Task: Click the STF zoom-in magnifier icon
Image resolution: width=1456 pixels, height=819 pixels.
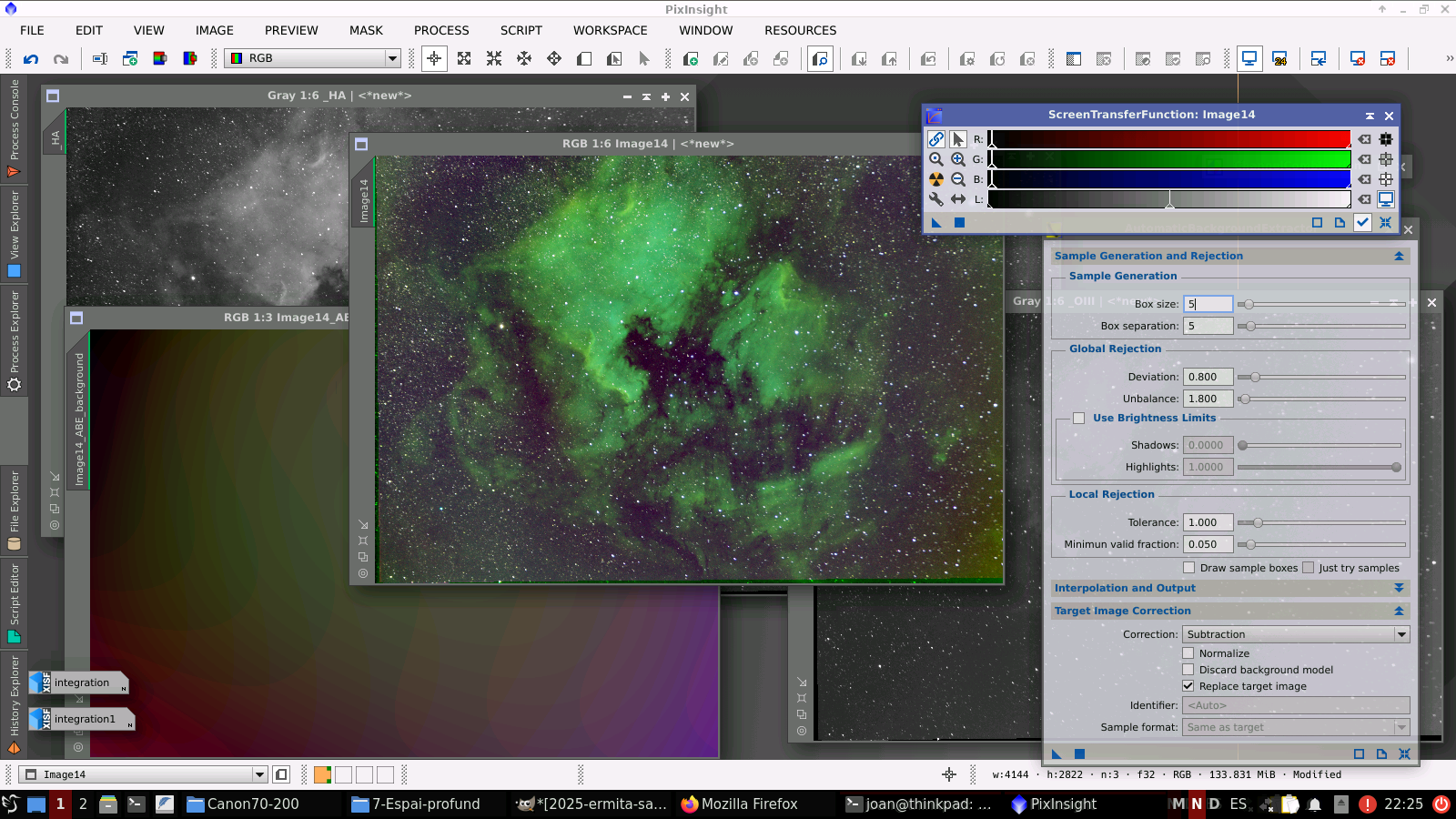Action: [x=957, y=159]
